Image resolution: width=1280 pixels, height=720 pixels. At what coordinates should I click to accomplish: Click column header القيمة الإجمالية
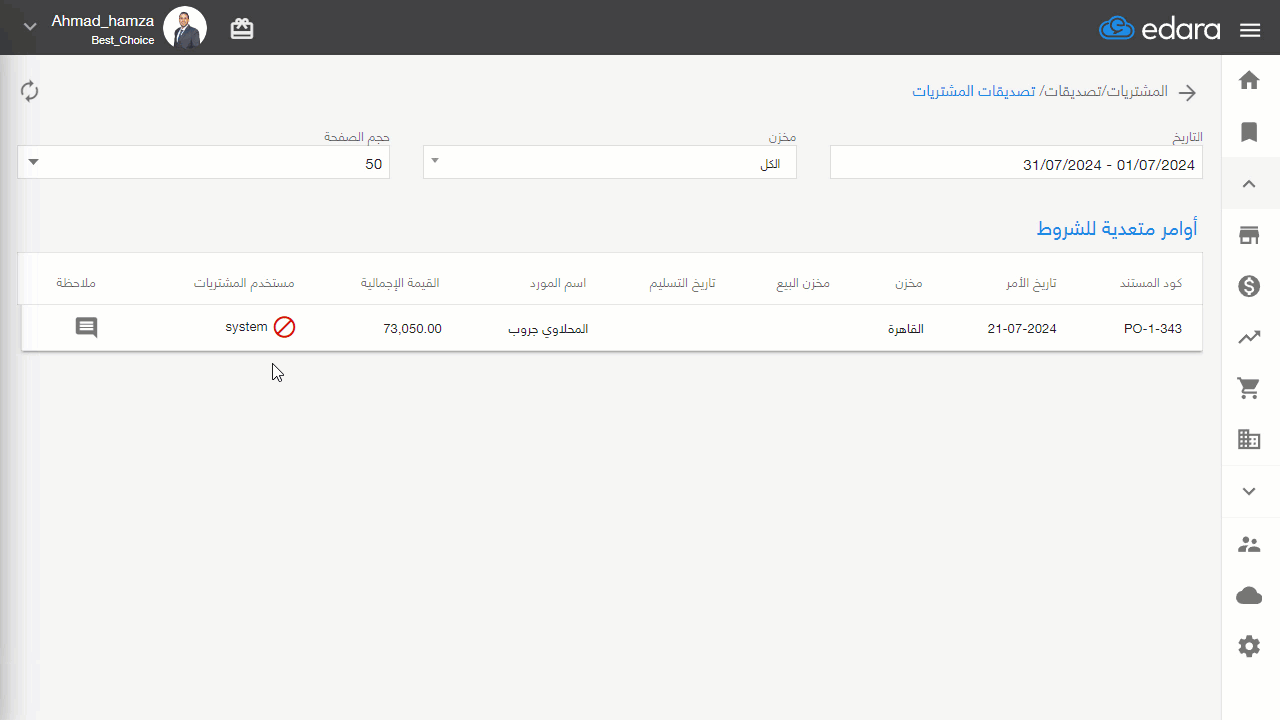coord(400,283)
